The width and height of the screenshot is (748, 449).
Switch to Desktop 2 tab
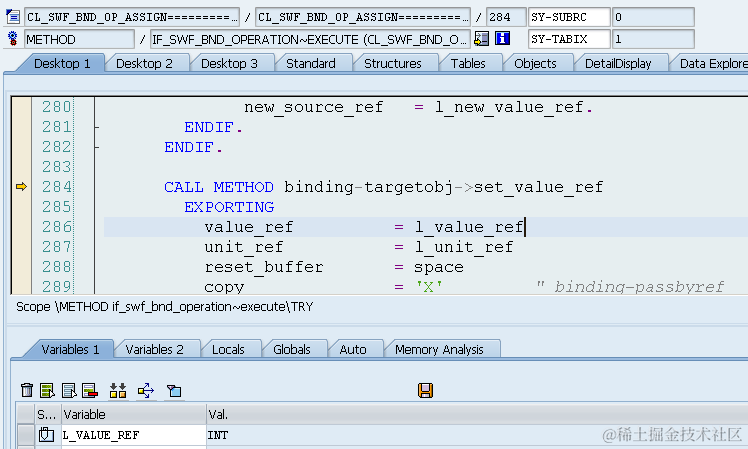pyautogui.click(x=145, y=63)
